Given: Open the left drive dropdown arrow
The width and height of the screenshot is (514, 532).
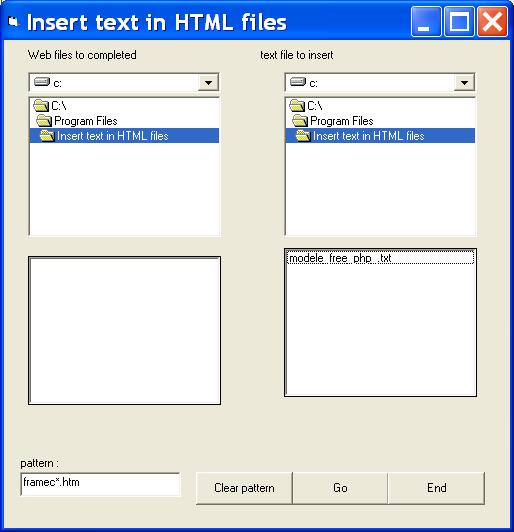Looking at the screenshot, I should (x=208, y=82).
